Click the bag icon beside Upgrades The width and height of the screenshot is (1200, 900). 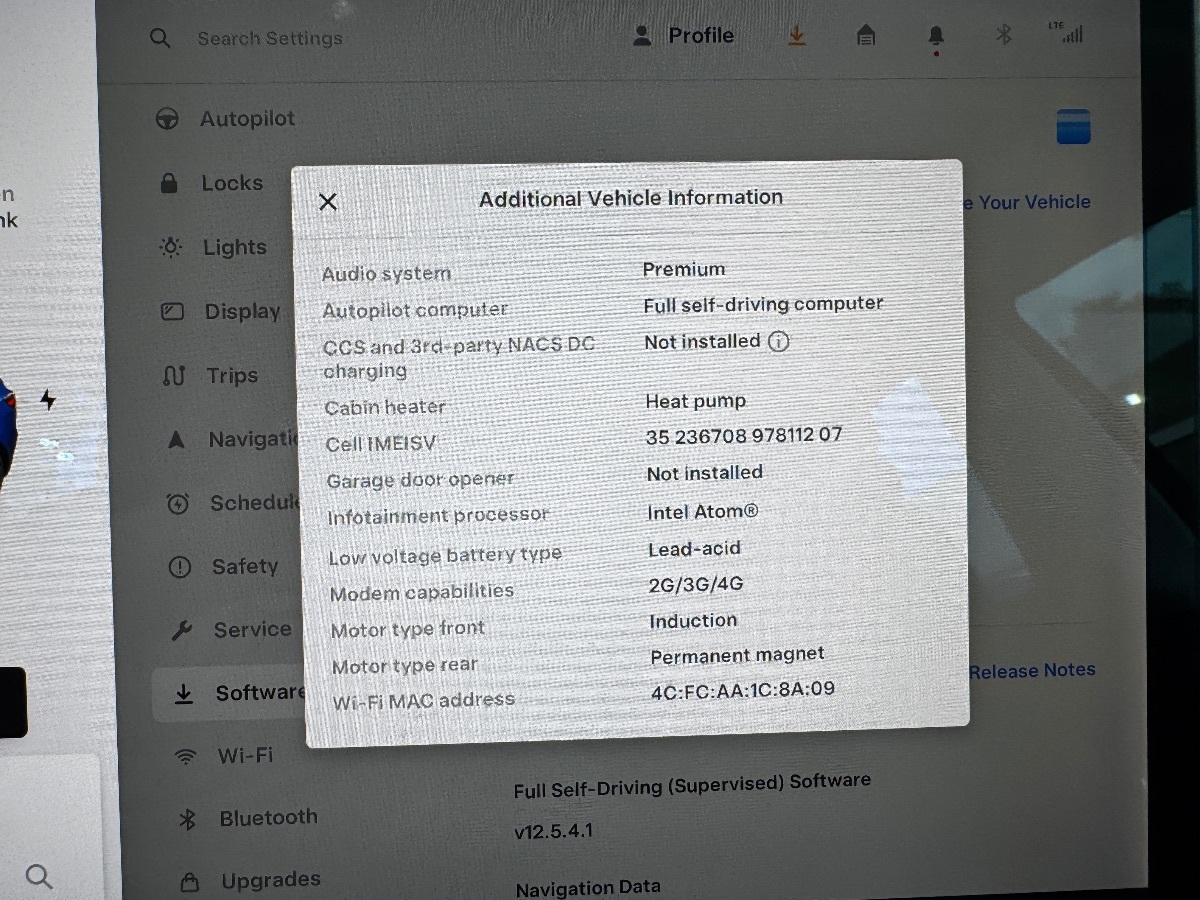click(x=189, y=883)
